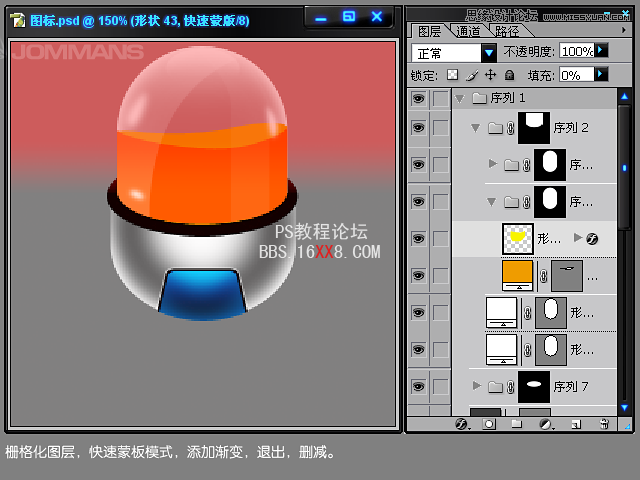Open the opacity 不透明度 slider arrow
The image size is (640, 480).
click(600, 50)
